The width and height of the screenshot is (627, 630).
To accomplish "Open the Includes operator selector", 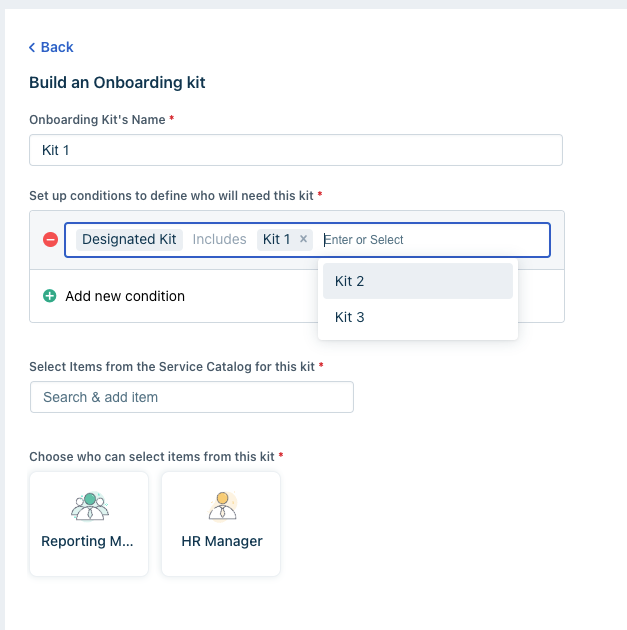I will click(219, 239).
